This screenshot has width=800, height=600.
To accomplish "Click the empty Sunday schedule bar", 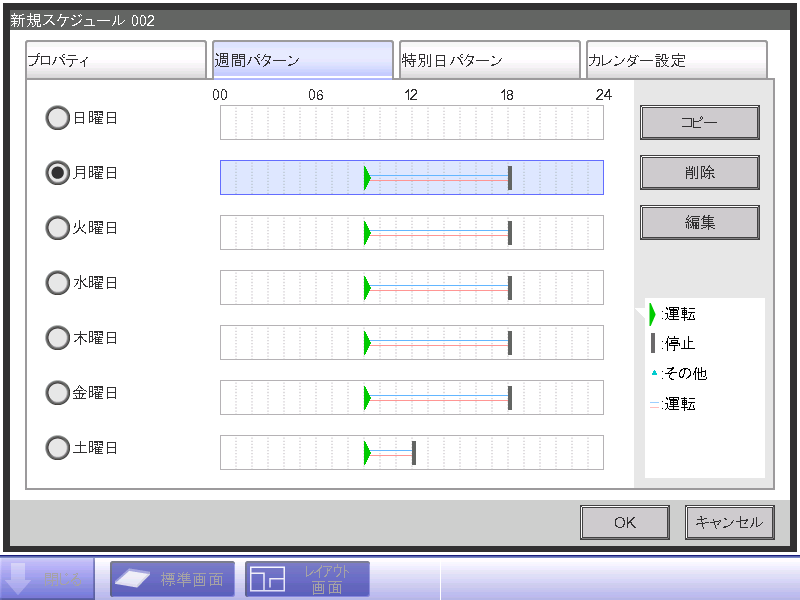I will tap(411, 123).
